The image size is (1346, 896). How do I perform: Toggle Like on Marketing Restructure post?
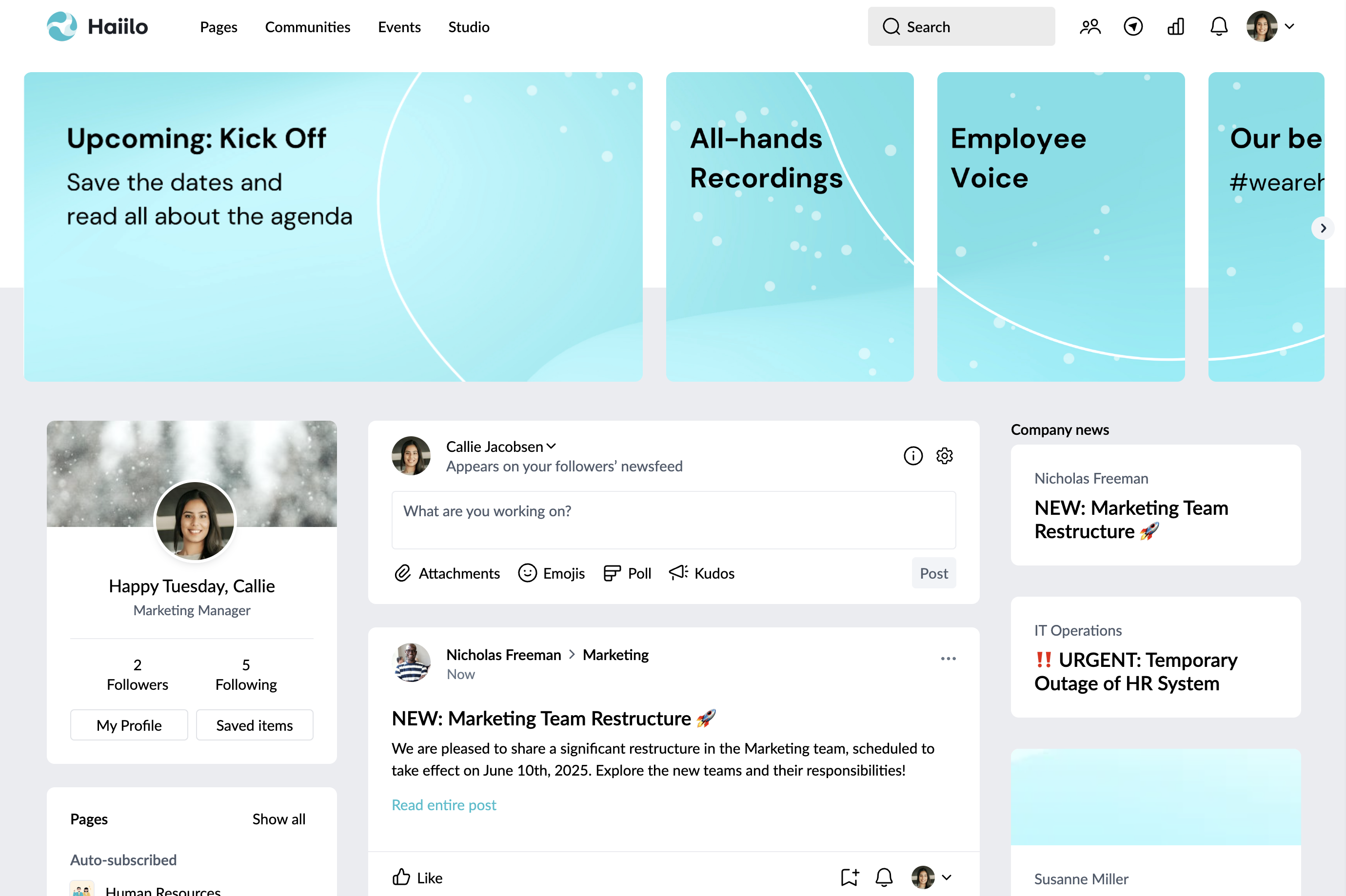click(417, 877)
